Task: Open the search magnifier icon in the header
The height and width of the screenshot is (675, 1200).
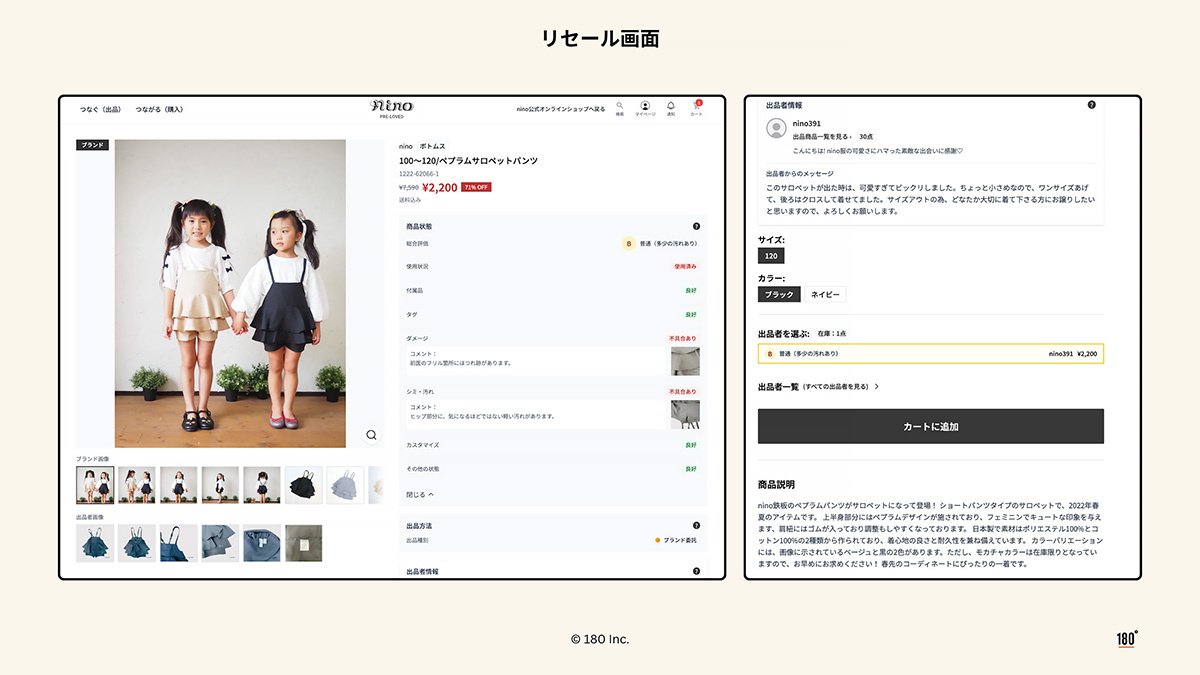Action: (x=618, y=106)
